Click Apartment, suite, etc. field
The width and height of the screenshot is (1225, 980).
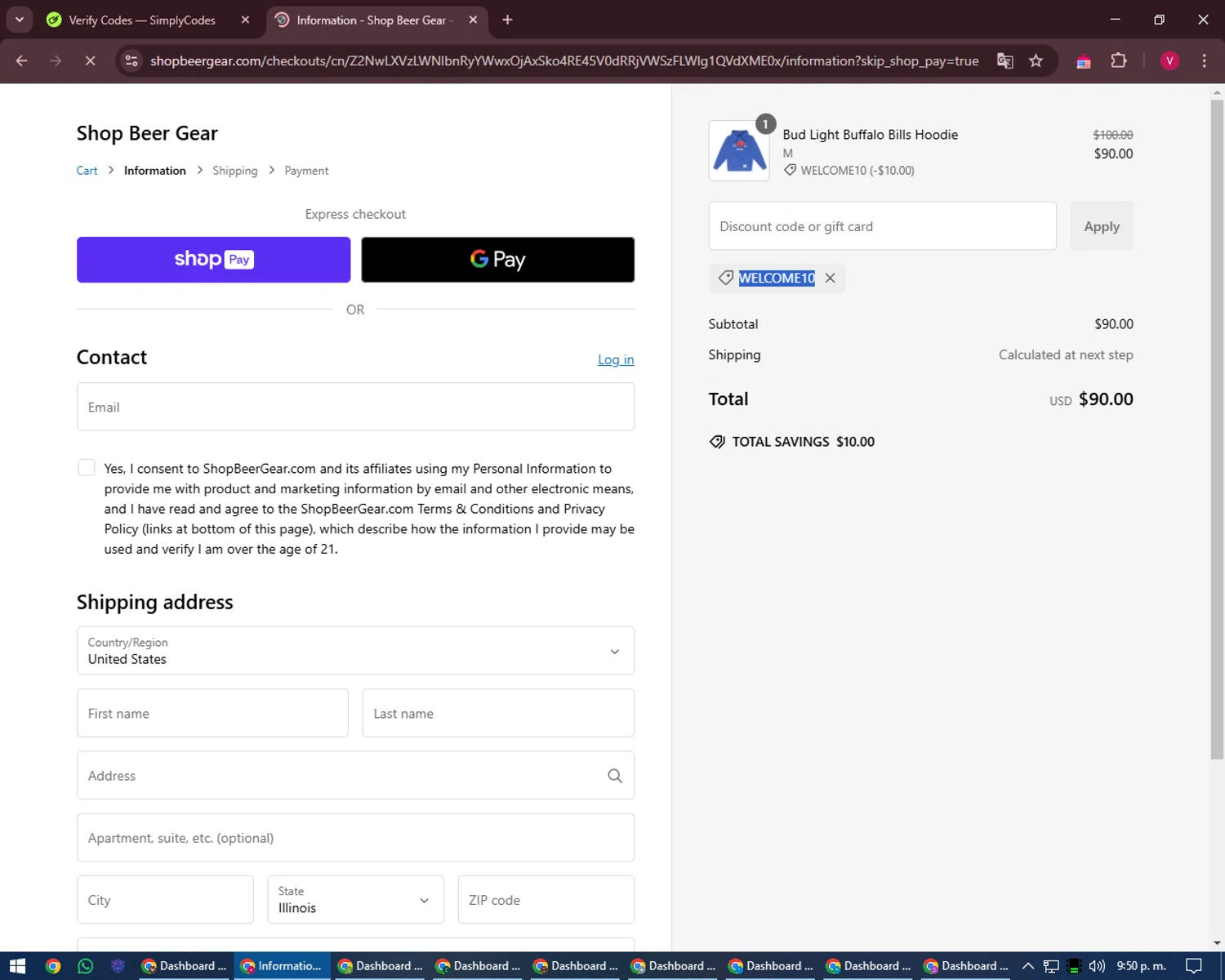pos(355,837)
